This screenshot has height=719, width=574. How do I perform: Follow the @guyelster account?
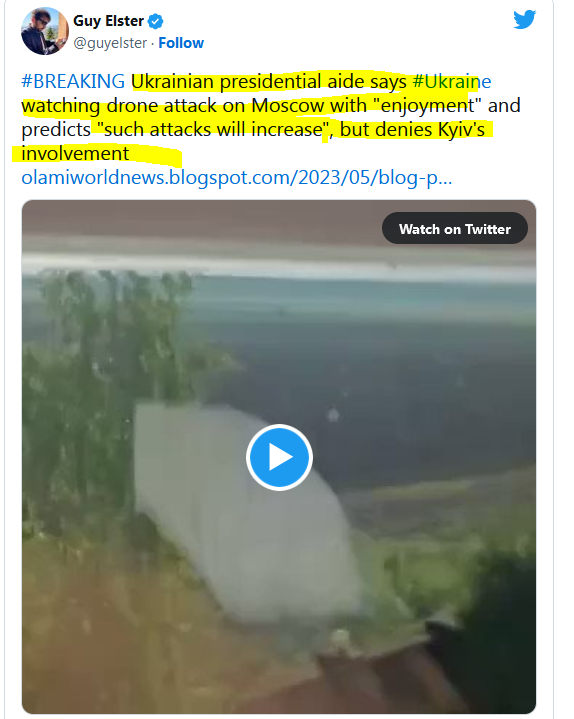click(181, 43)
